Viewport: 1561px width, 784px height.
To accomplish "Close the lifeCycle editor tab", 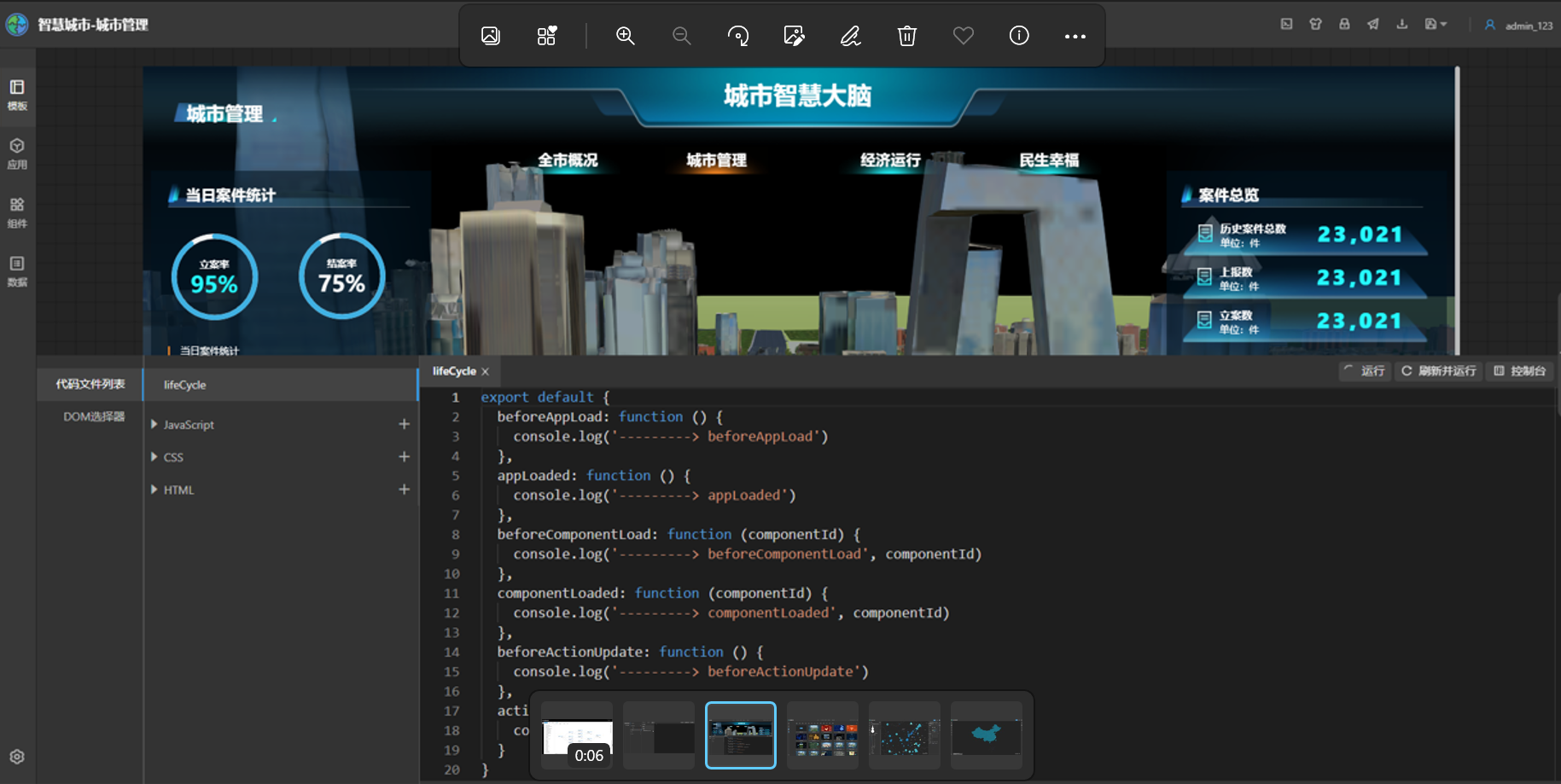I will pyautogui.click(x=486, y=372).
